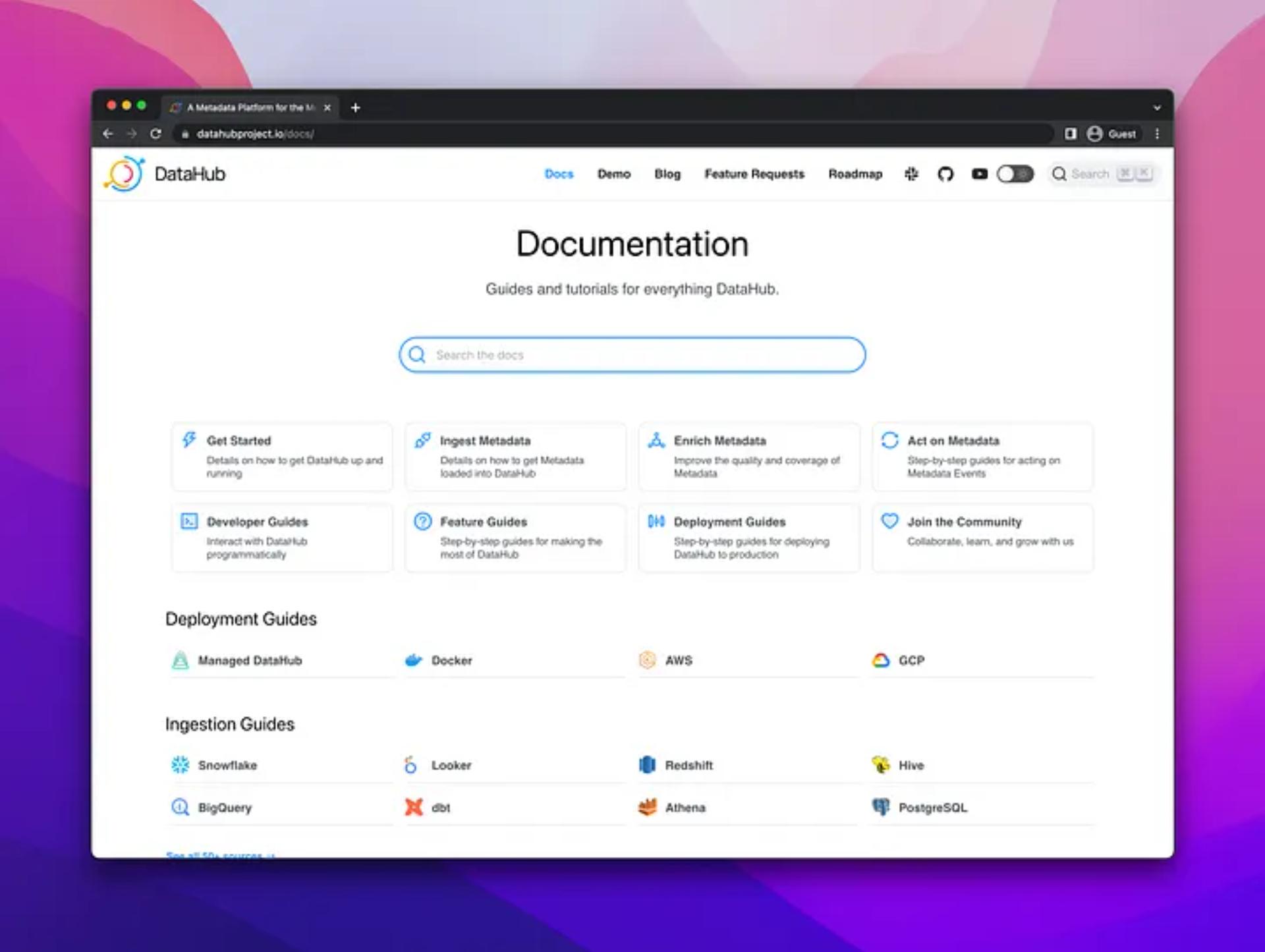
Task: Click the Athena icon
Action: pos(647,807)
